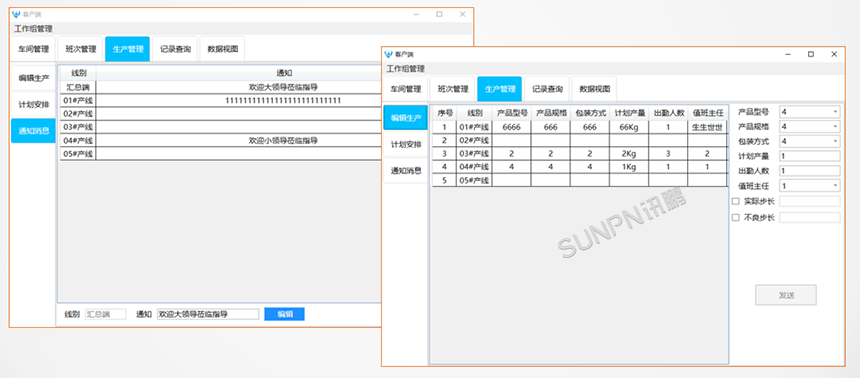Click the 66Kg planned output cell
The width and height of the screenshot is (860, 378).
coord(629,127)
